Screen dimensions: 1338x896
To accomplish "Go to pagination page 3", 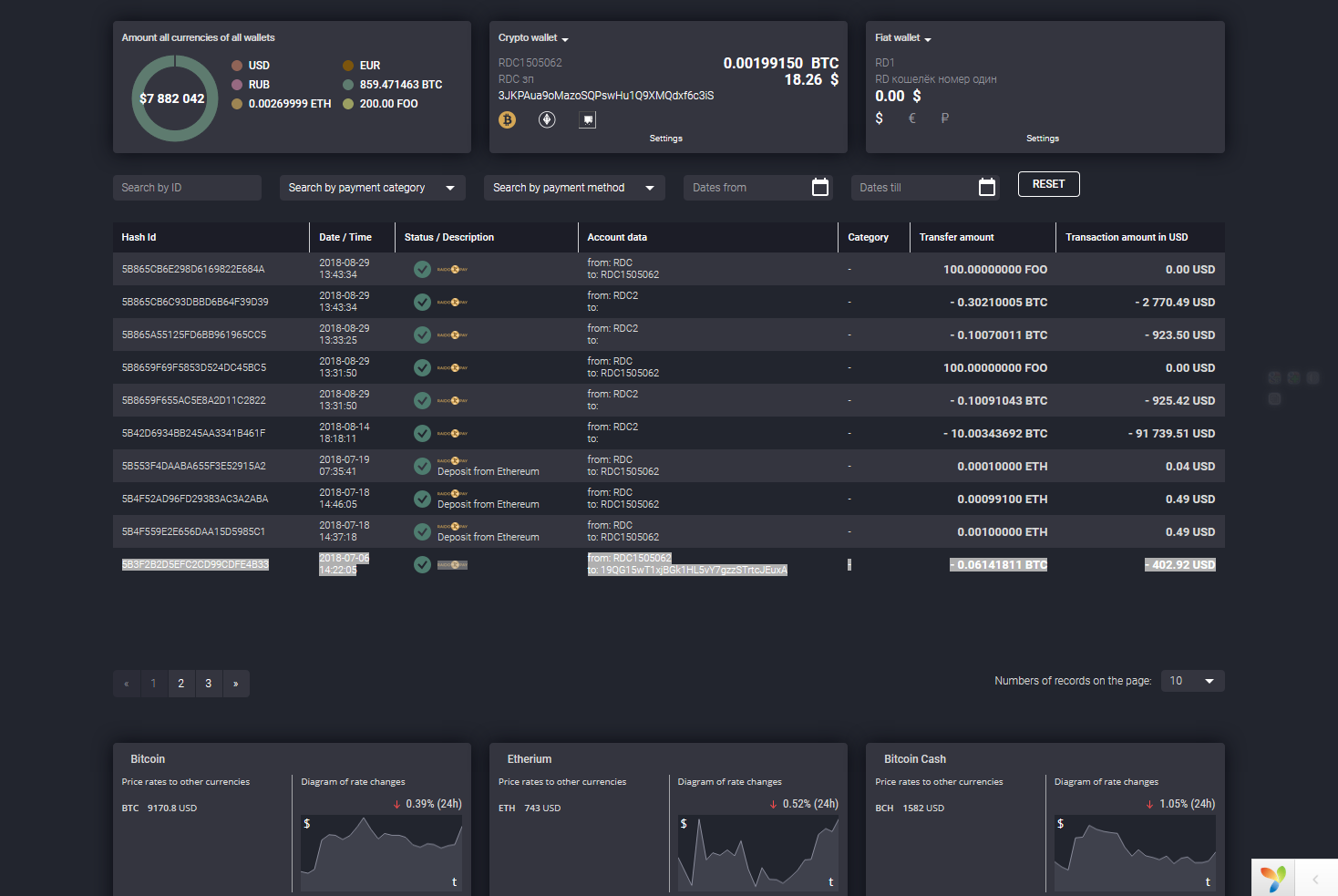I will [x=209, y=684].
